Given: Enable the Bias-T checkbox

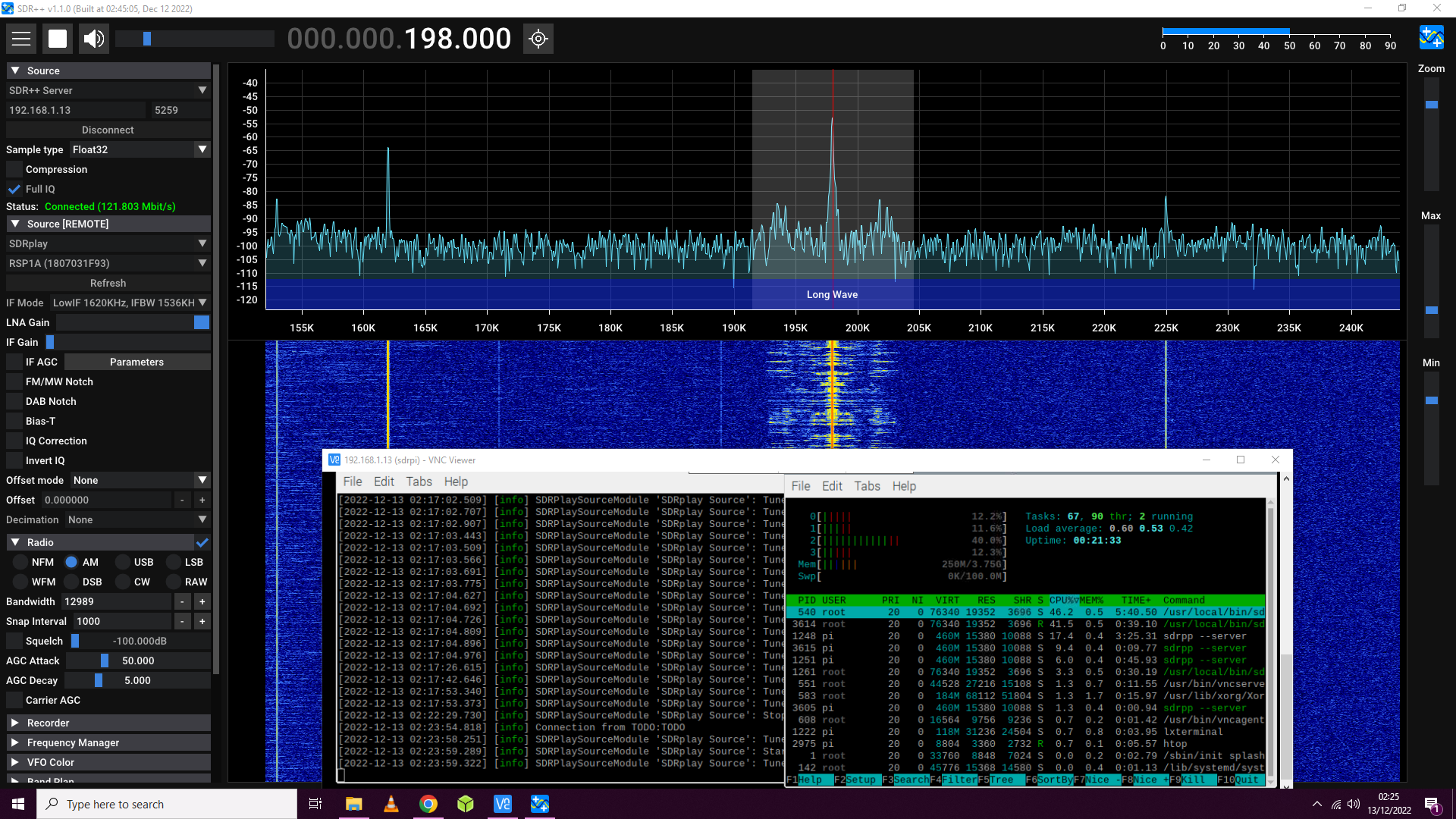Looking at the screenshot, I should click(x=14, y=421).
